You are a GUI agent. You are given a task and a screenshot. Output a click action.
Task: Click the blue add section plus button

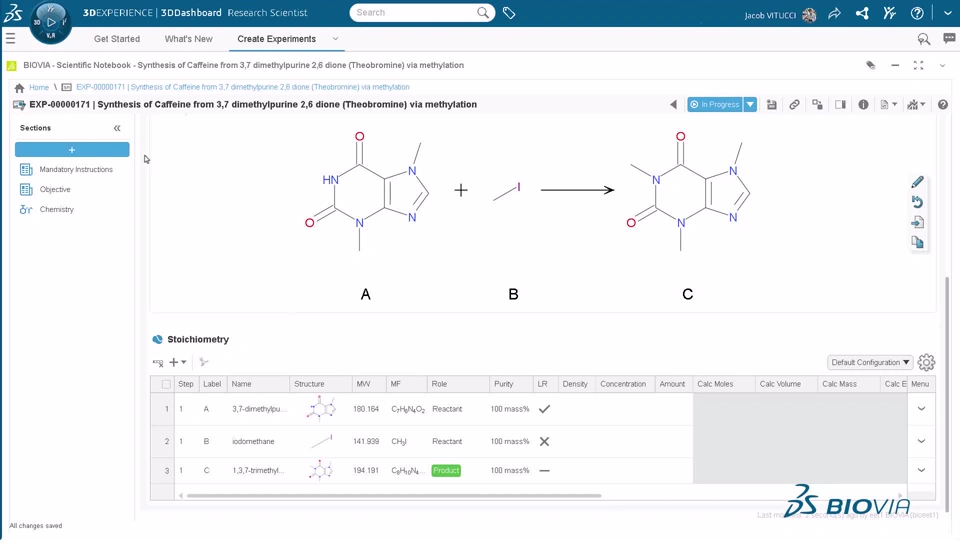[x=72, y=149]
